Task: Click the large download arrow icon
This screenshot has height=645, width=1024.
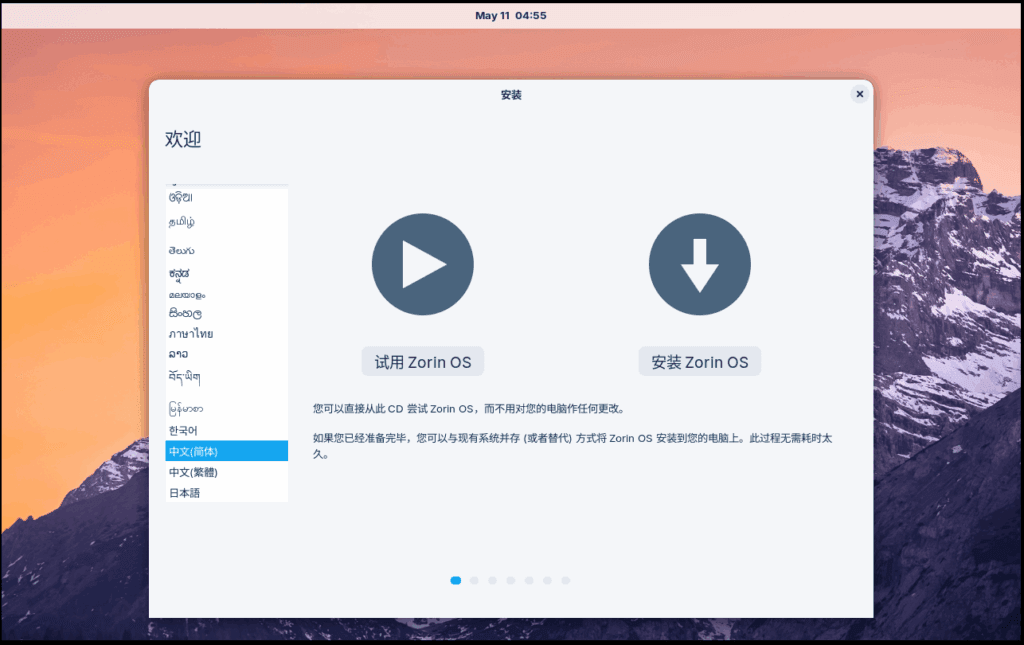Action: tap(699, 264)
